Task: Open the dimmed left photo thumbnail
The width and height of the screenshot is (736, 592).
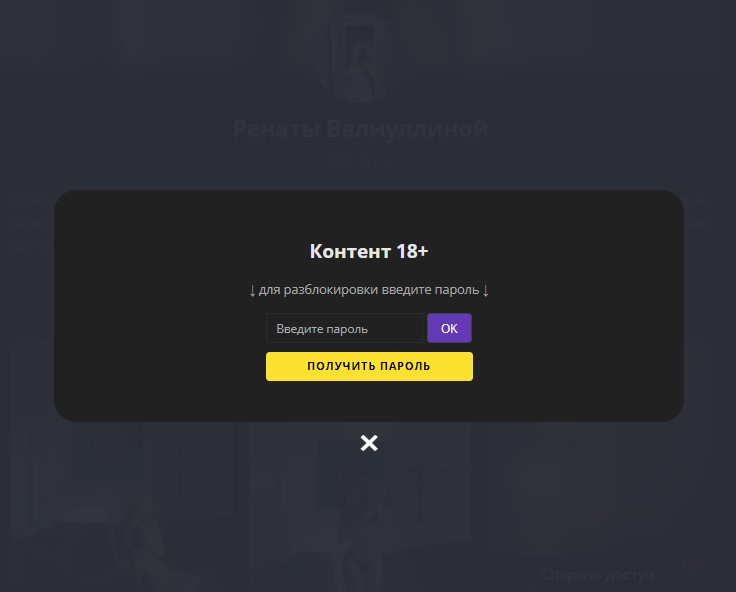Action: click(122, 507)
